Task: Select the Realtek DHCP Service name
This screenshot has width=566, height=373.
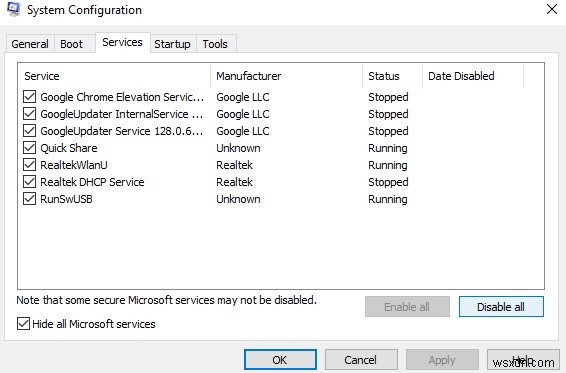Action: (92, 182)
